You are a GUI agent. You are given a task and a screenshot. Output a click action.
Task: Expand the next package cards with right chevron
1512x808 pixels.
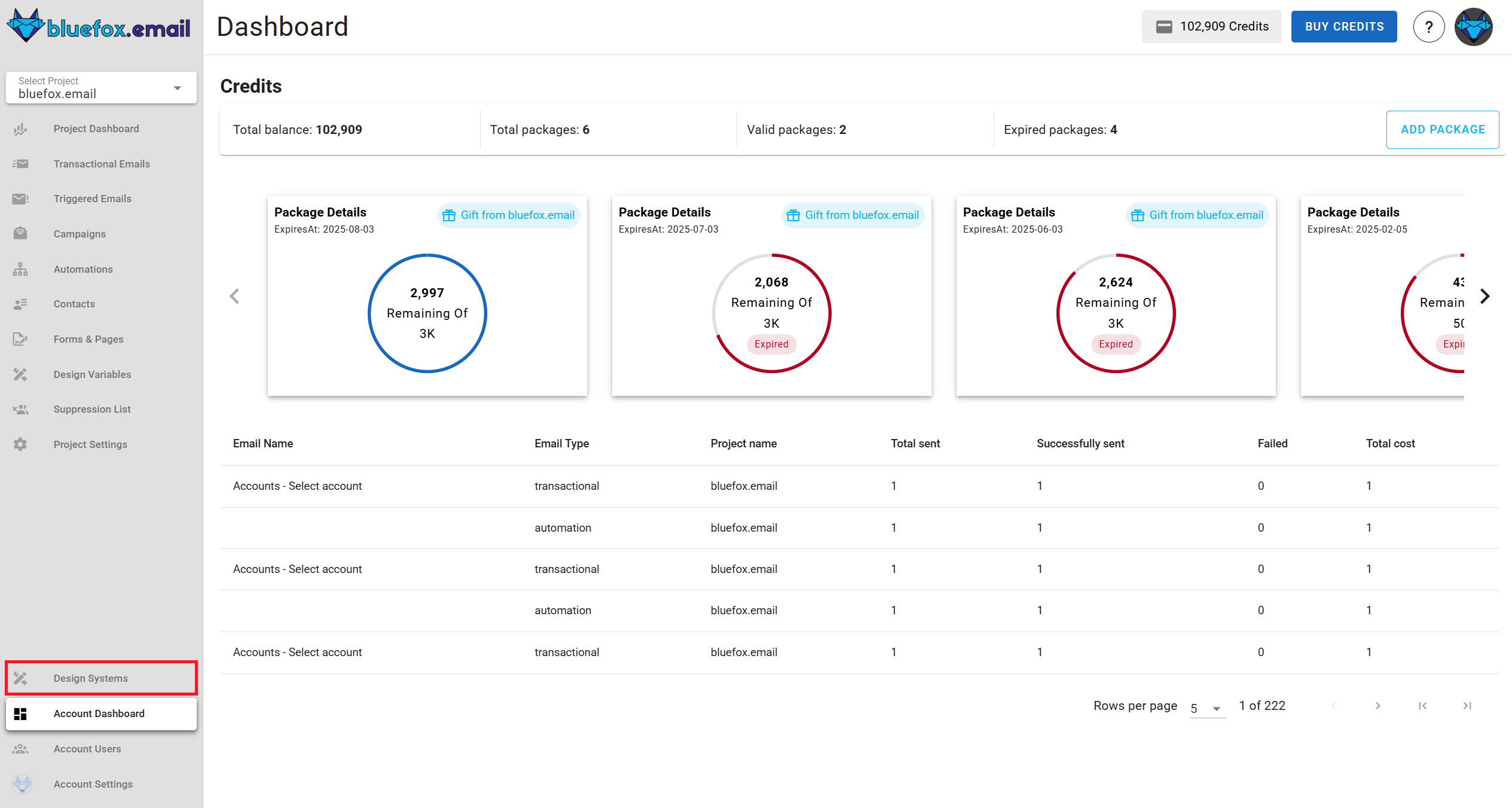coord(1485,296)
